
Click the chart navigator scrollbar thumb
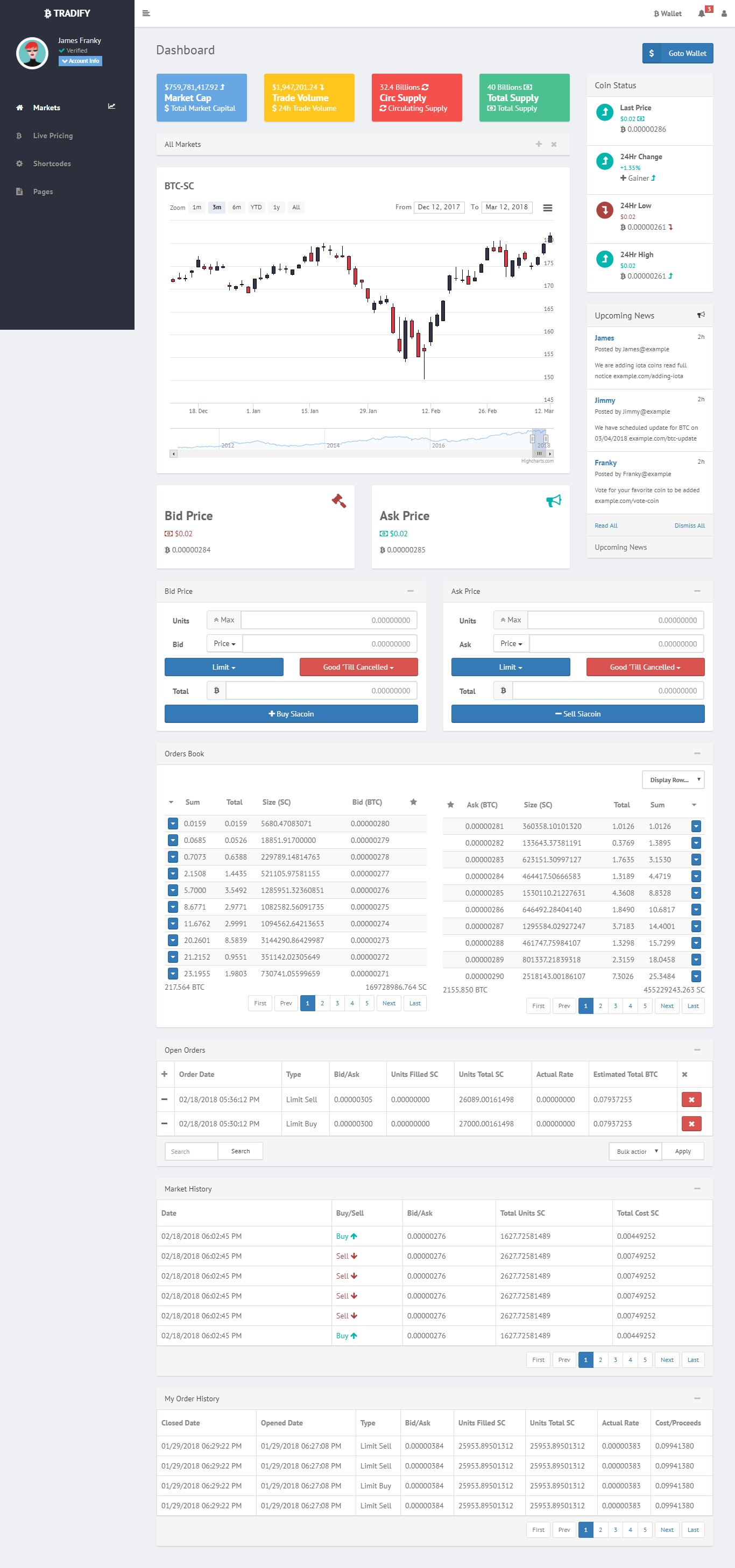(540, 453)
